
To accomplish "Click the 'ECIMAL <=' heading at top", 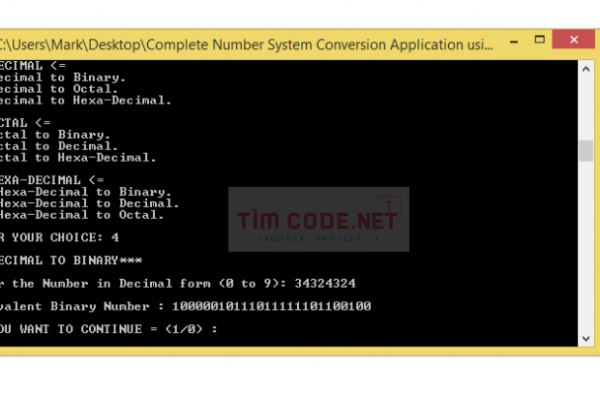I will pyautogui.click(x=33, y=66).
